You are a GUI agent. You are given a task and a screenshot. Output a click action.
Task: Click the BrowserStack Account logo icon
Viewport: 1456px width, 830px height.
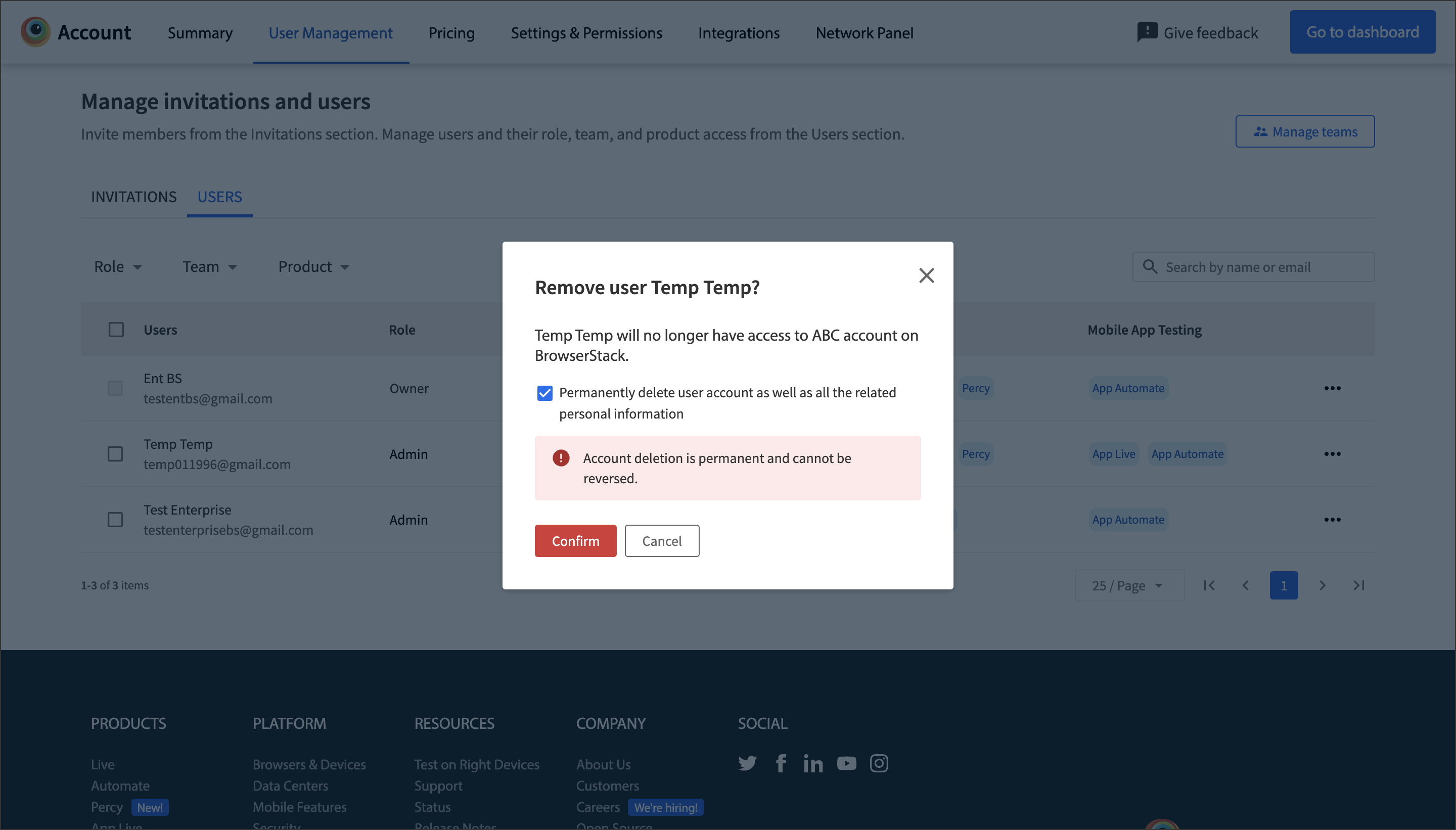(35, 32)
